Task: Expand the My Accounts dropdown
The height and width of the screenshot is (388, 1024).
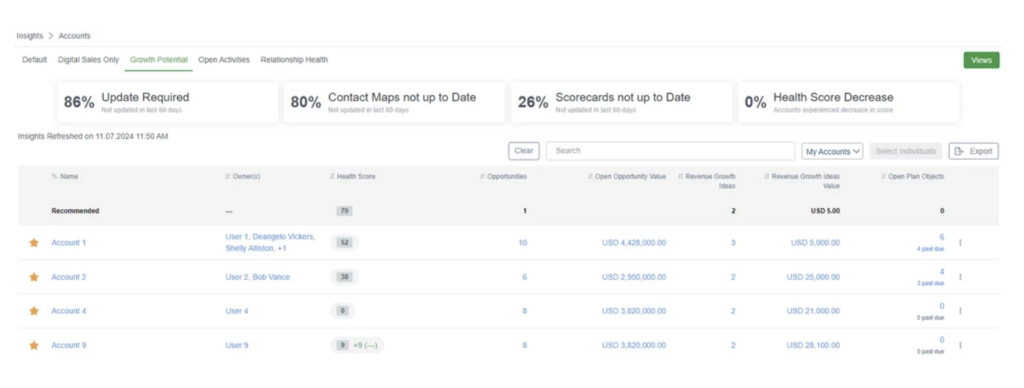Action: (832, 151)
